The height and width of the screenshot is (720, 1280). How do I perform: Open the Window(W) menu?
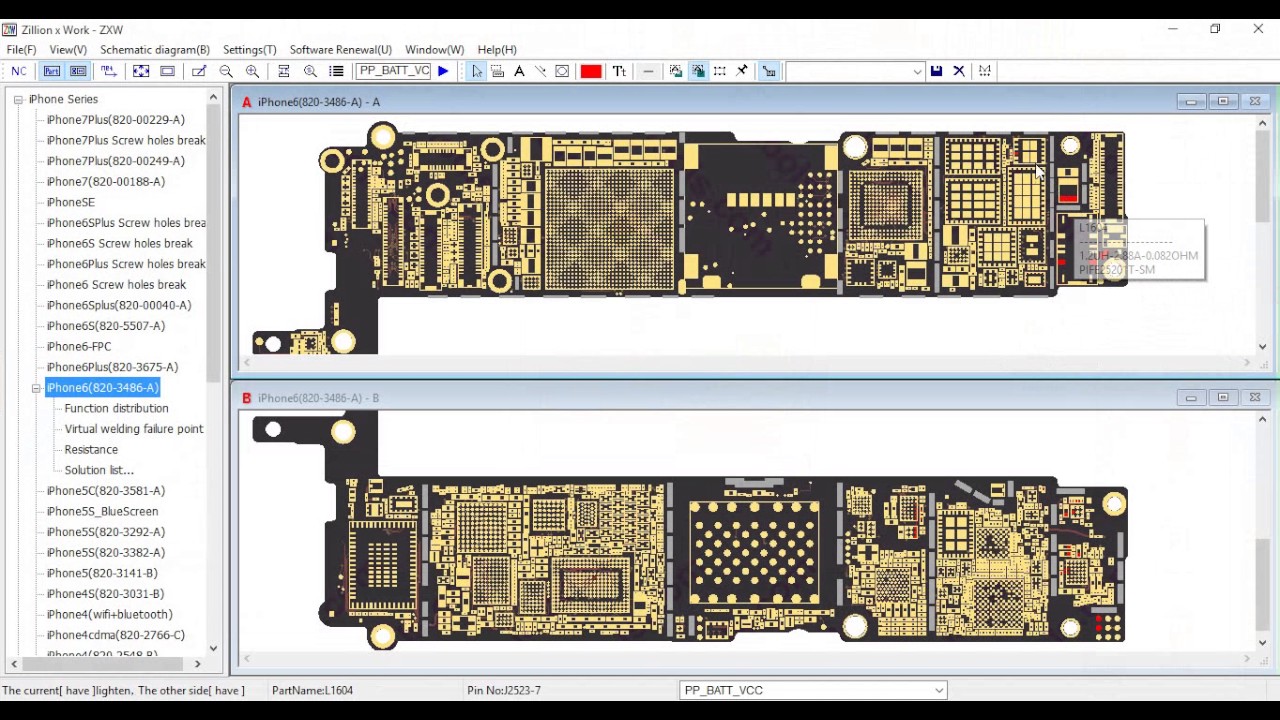435,50
